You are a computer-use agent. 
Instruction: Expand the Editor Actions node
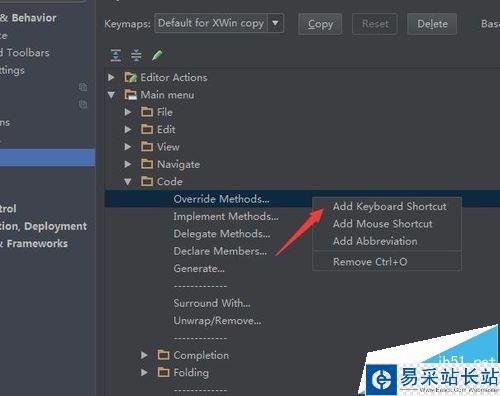tap(111, 77)
